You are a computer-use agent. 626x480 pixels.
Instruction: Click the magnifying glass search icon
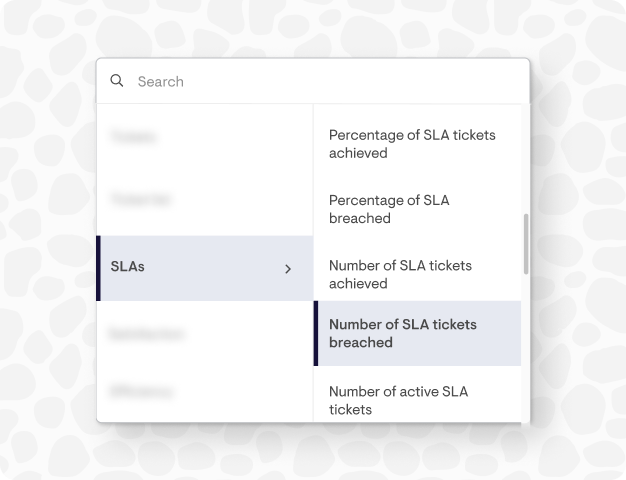pos(117,81)
